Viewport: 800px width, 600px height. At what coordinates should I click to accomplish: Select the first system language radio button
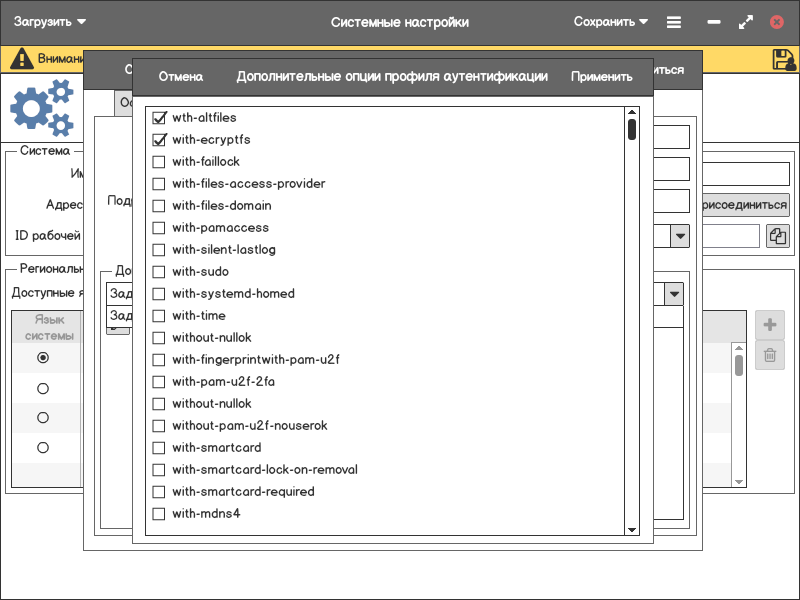(x=43, y=357)
